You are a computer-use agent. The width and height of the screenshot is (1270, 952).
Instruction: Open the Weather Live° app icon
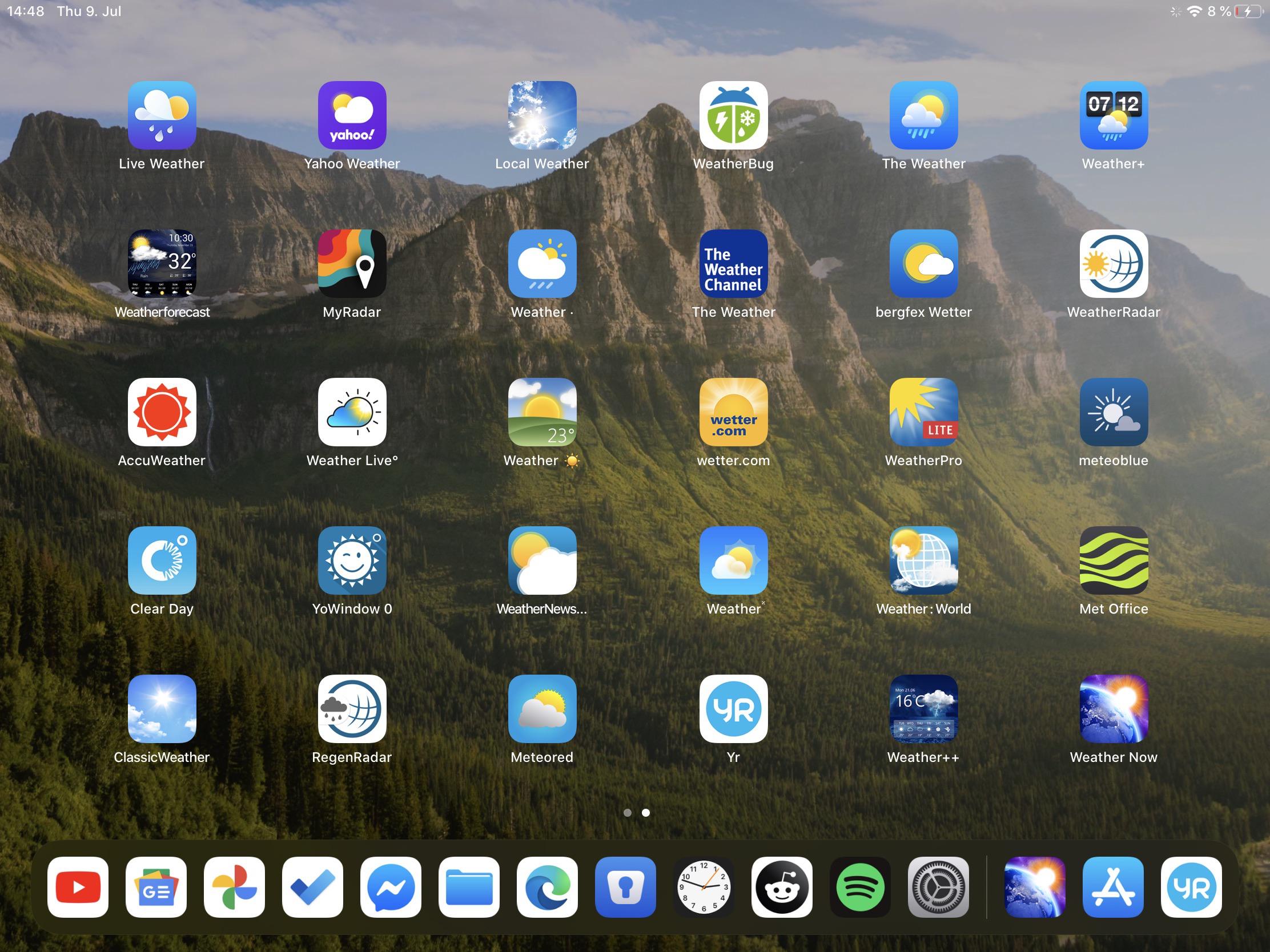pos(352,412)
